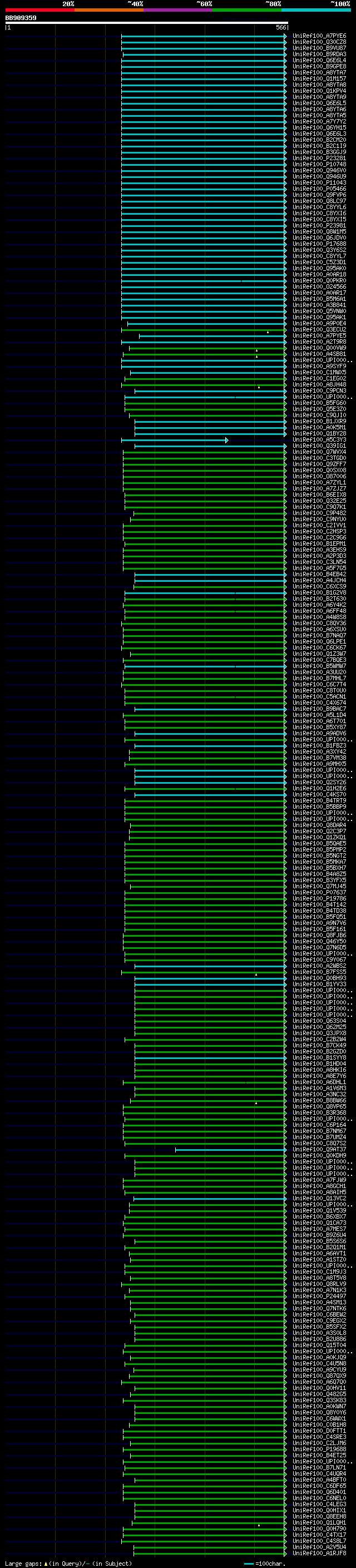Select label UniRef100_P11043
Image resolution: width=356 pixels, height=1568 pixels.
(x=319, y=182)
